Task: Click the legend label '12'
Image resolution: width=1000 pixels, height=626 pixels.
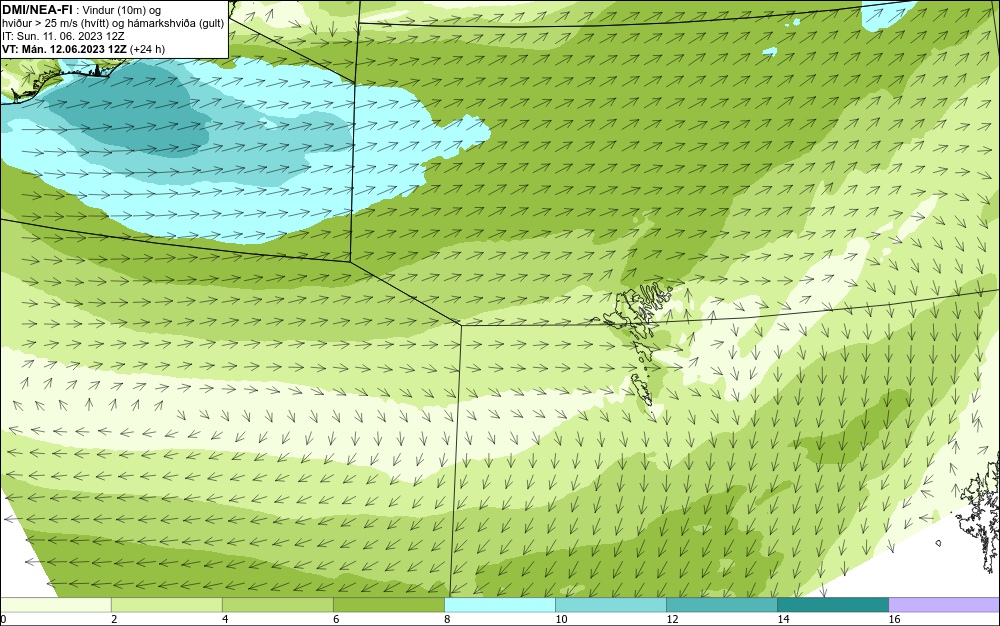Action: (x=672, y=619)
